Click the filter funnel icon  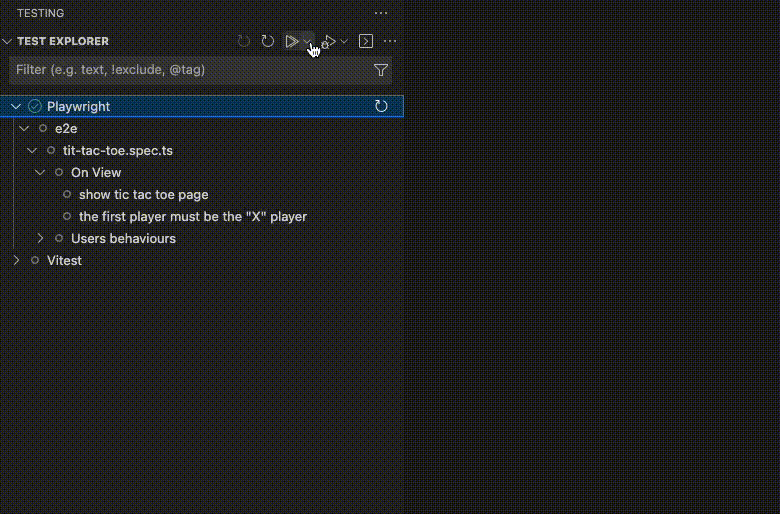click(381, 70)
